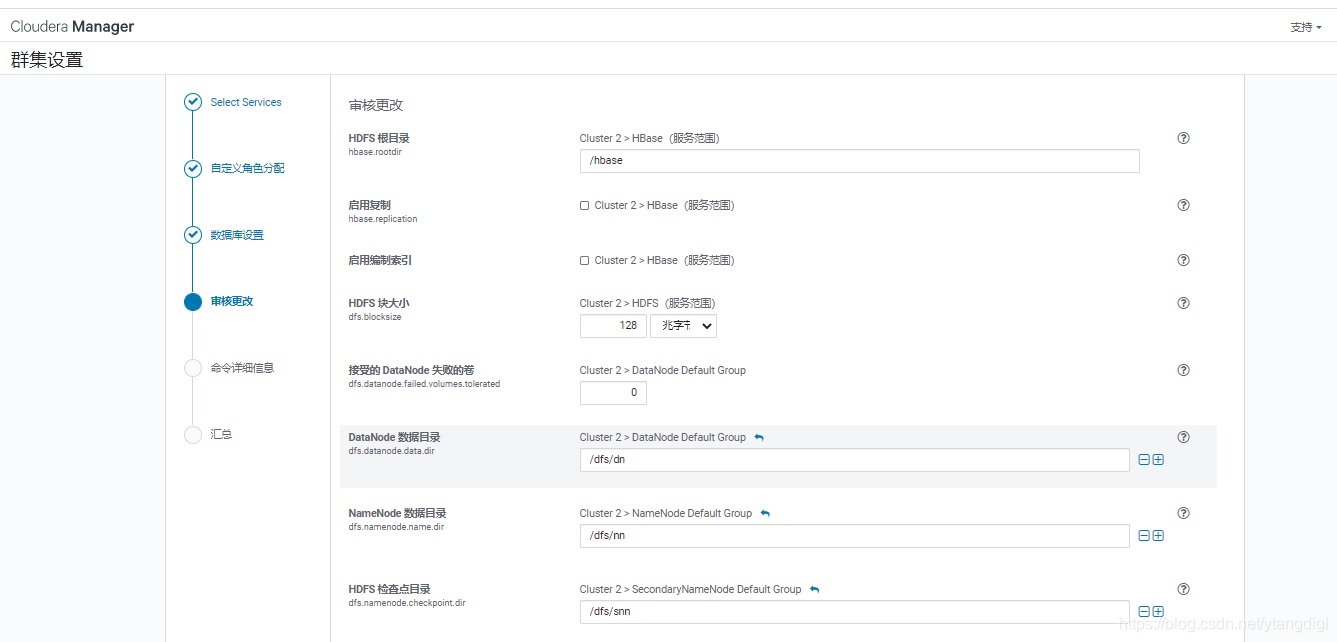Click the 审核更改 current step circle
This screenshot has width=1337, height=642.
coord(193,302)
